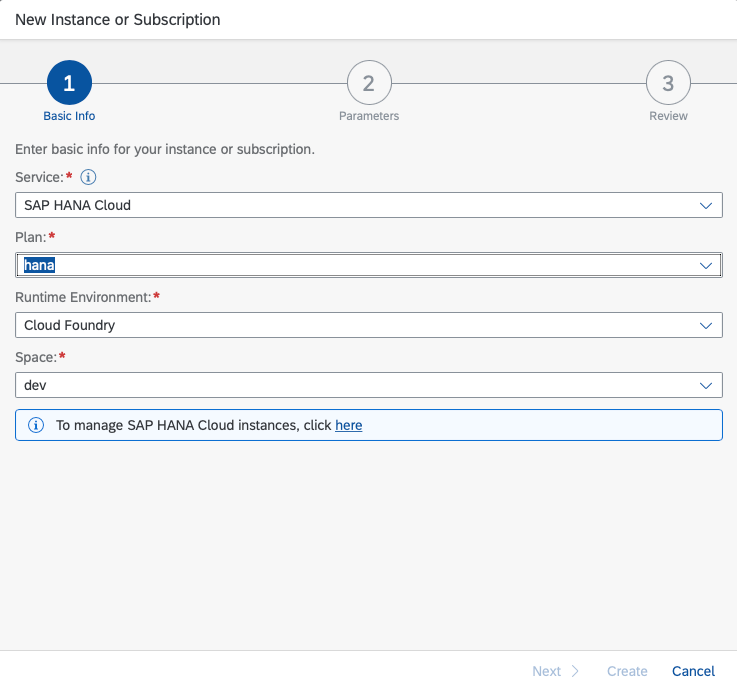The width and height of the screenshot is (737, 687).
Task: Click the Plan field containing hana
Action: click(368, 265)
